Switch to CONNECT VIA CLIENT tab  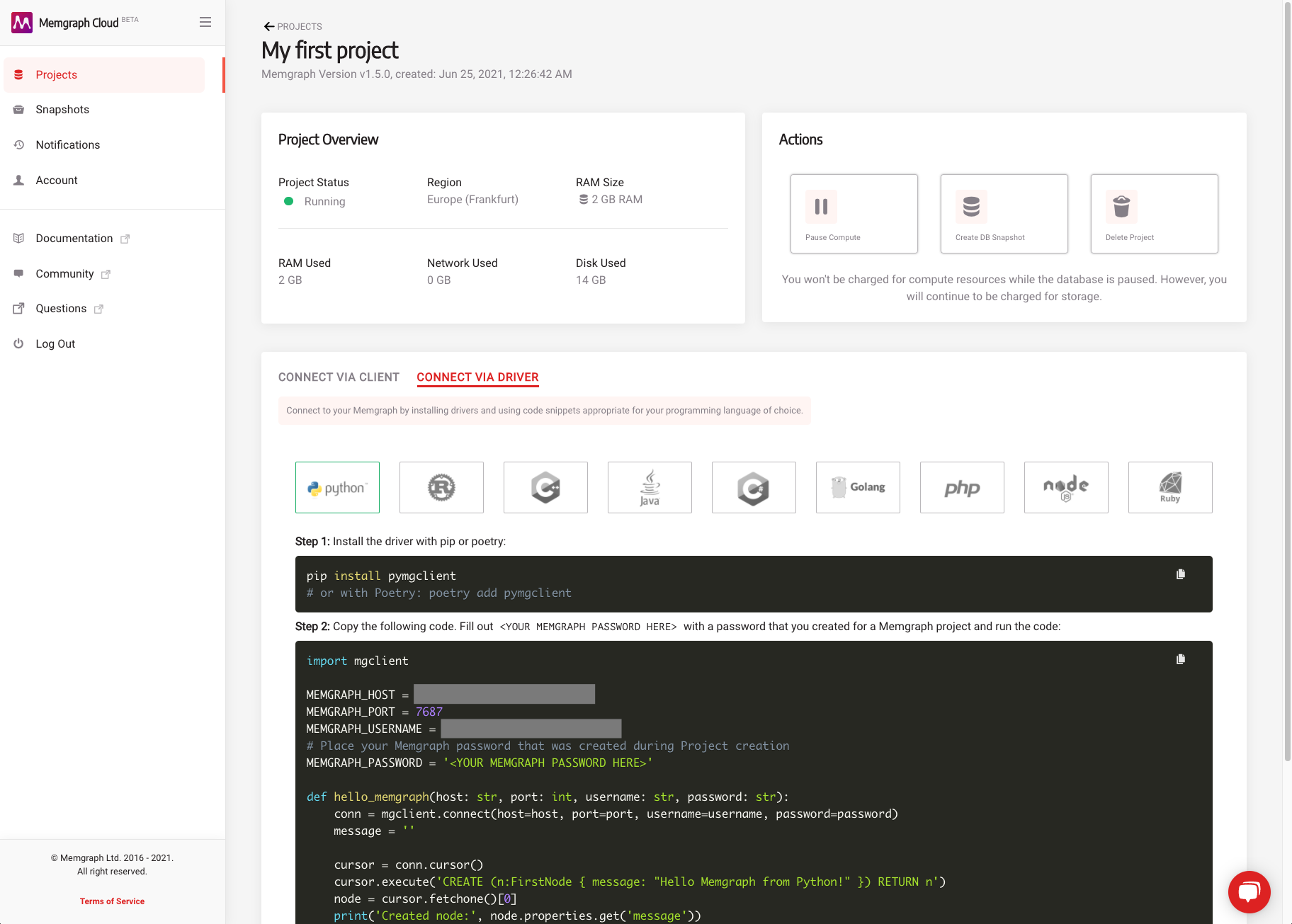click(x=339, y=377)
